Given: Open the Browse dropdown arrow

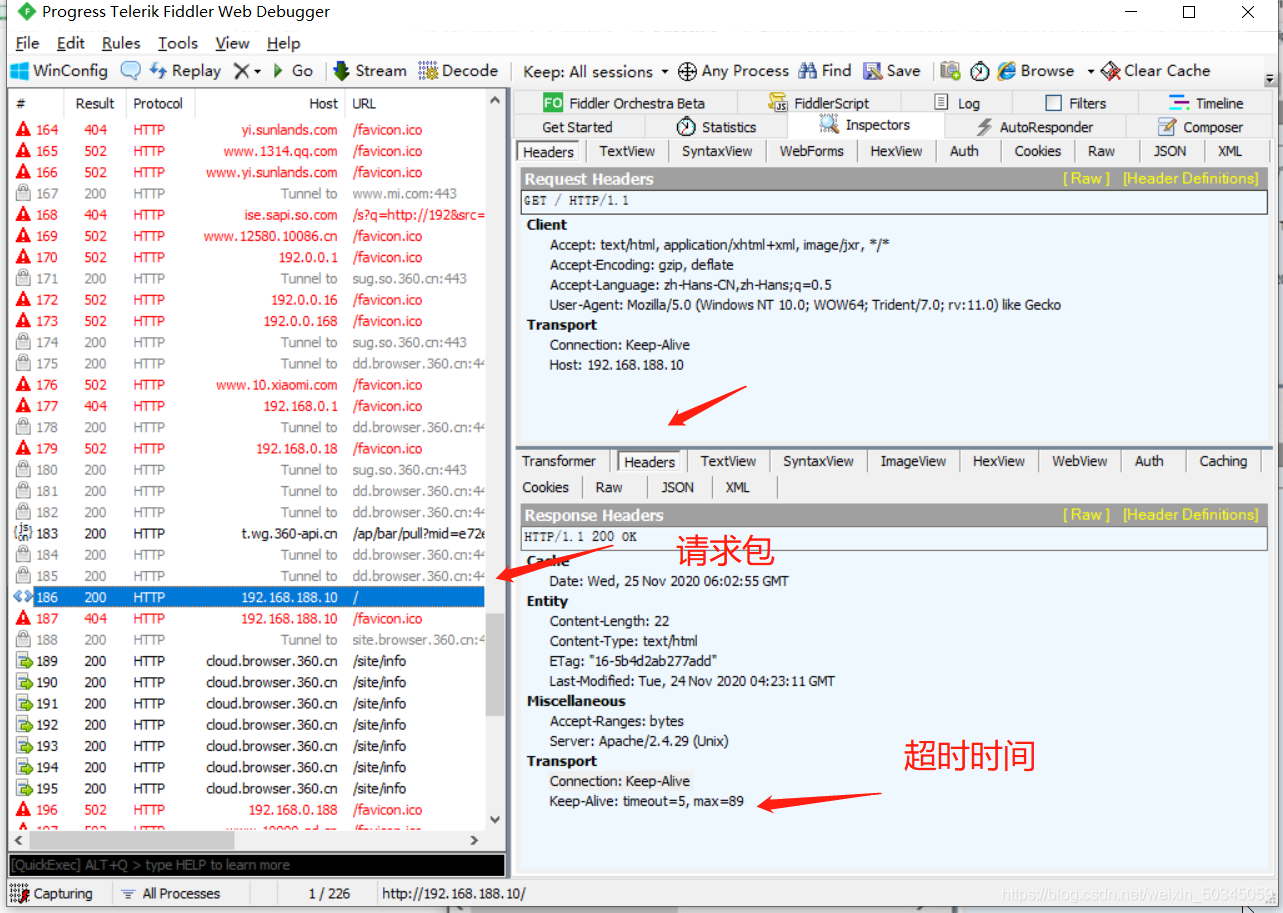Looking at the screenshot, I should click(1090, 72).
